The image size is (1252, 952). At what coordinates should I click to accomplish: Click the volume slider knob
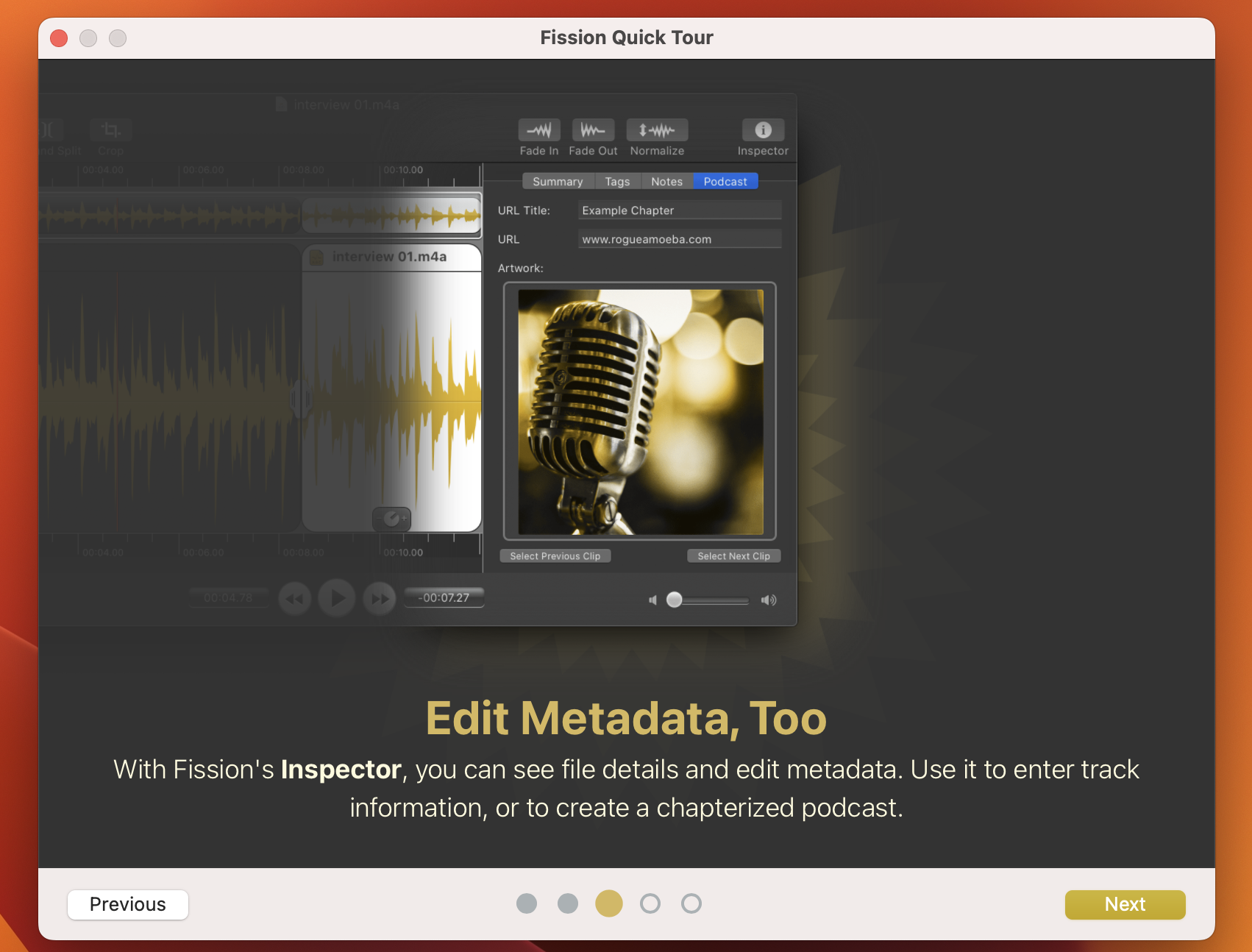674,600
